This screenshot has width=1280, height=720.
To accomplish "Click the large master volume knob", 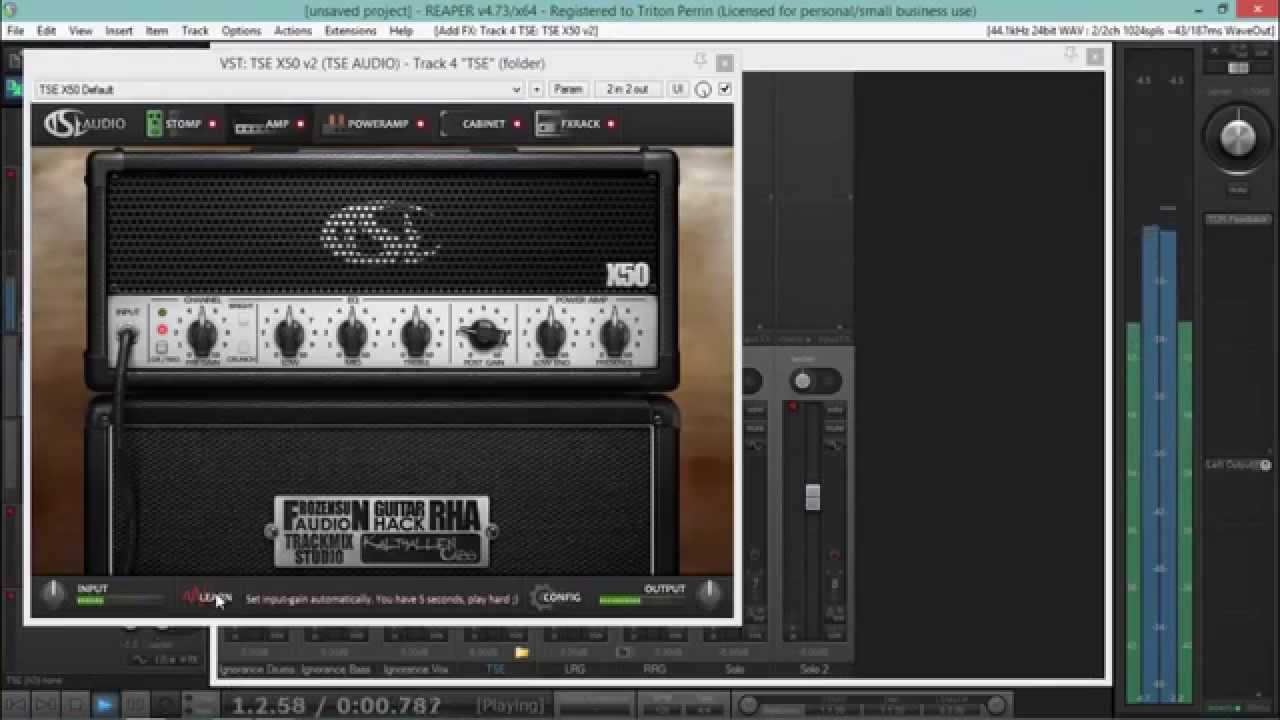I will click(1238, 137).
